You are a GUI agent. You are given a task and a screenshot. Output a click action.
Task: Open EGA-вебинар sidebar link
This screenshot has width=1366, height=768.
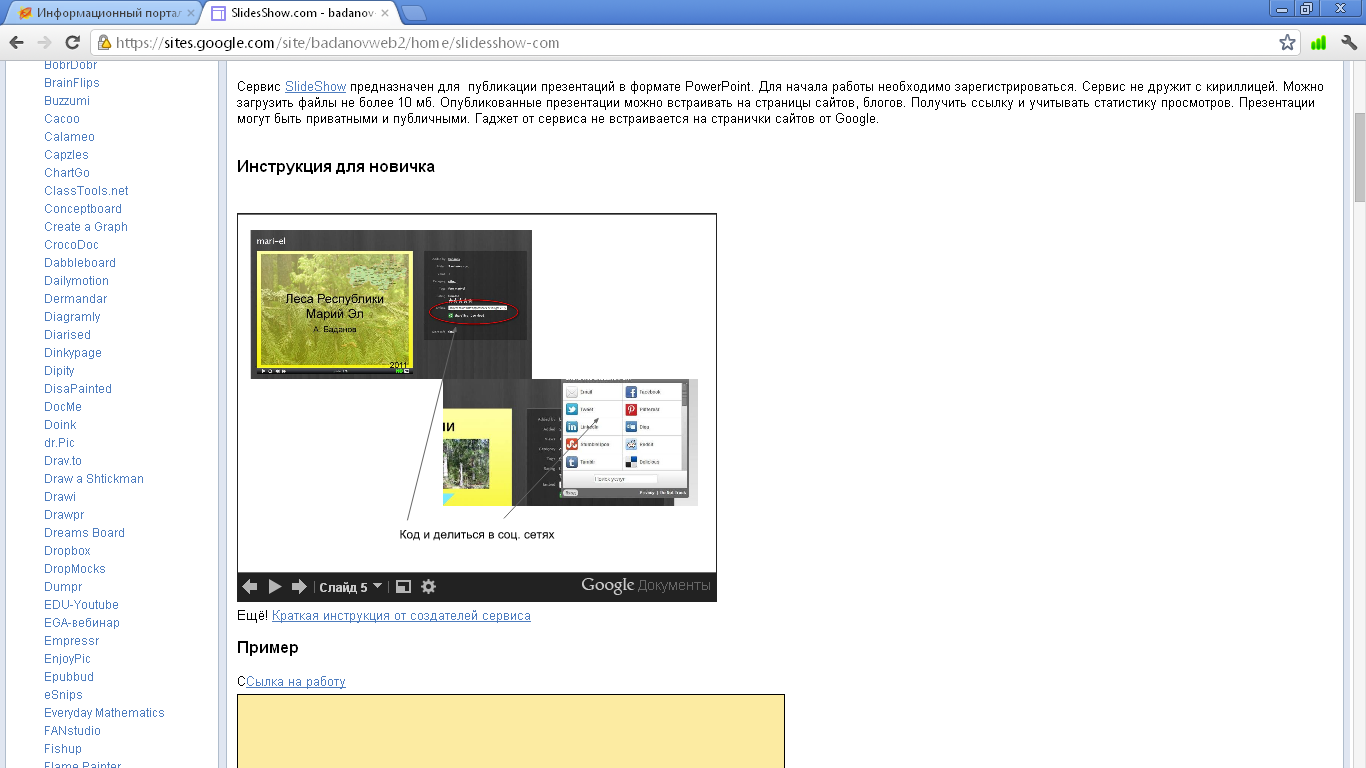pyautogui.click(x=82, y=623)
